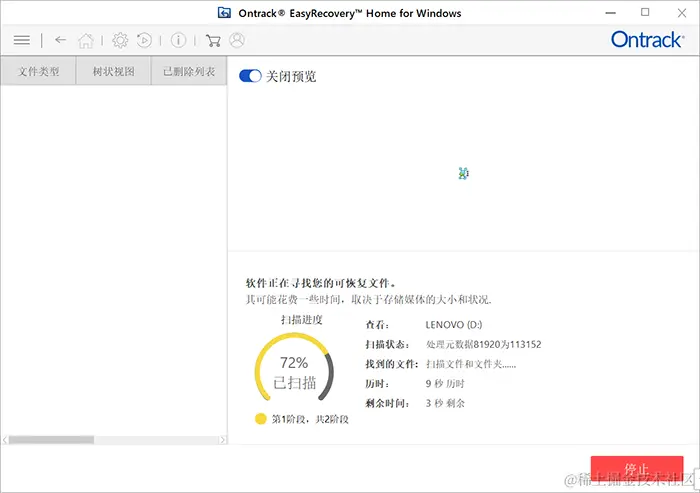Image resolution: width=700 pixels, height=493 pixels.
Task: Click the shopping cart icon
Action: (213, 41)
